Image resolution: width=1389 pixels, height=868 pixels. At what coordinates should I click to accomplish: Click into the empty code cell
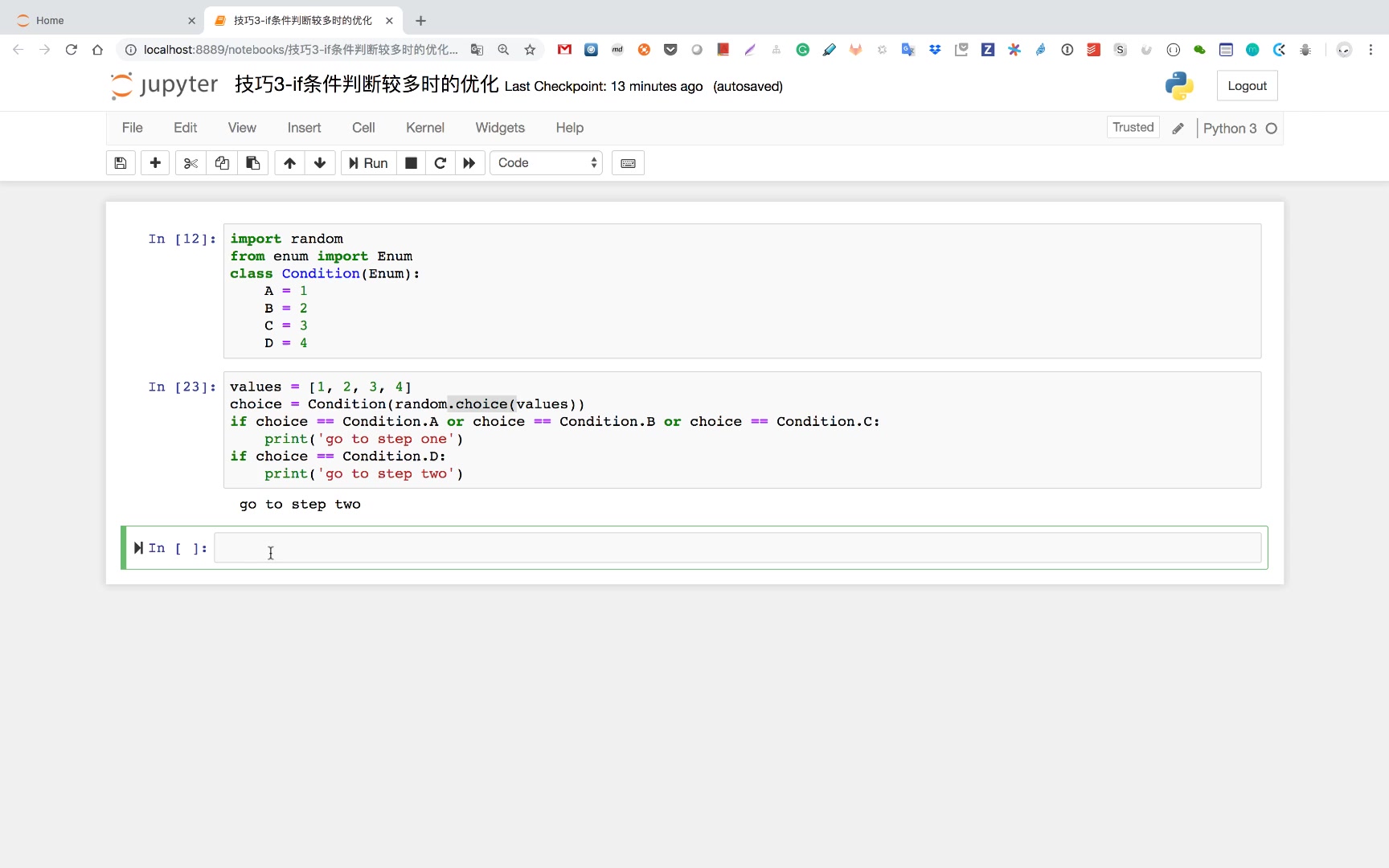coord(736,548)
